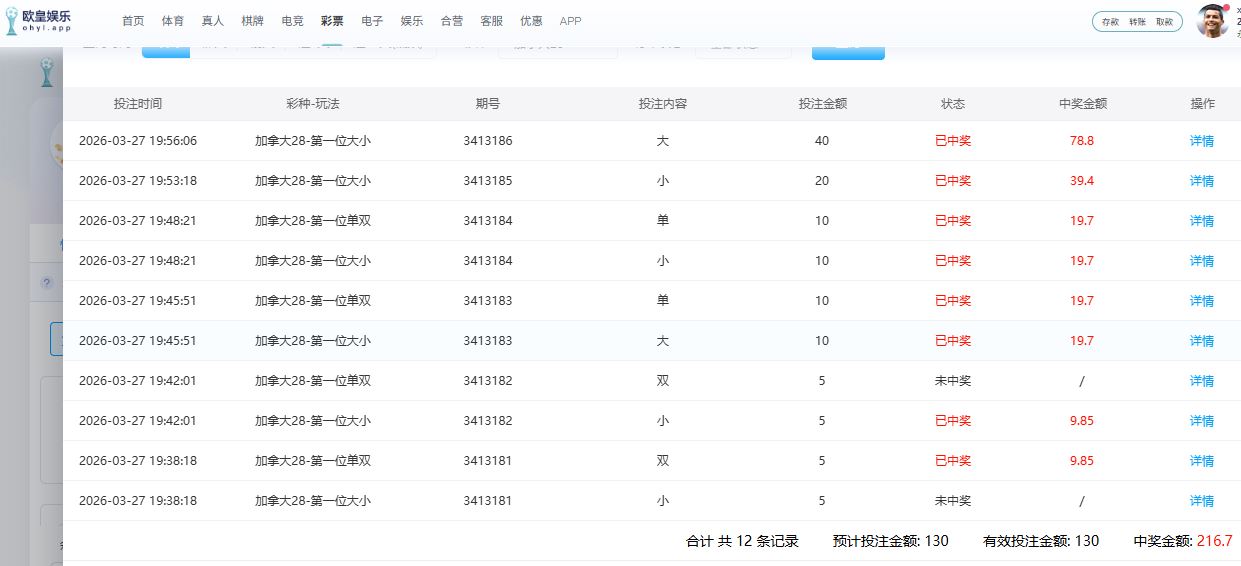View 详情 for the unwon 3413181 小 bet

1201,501
